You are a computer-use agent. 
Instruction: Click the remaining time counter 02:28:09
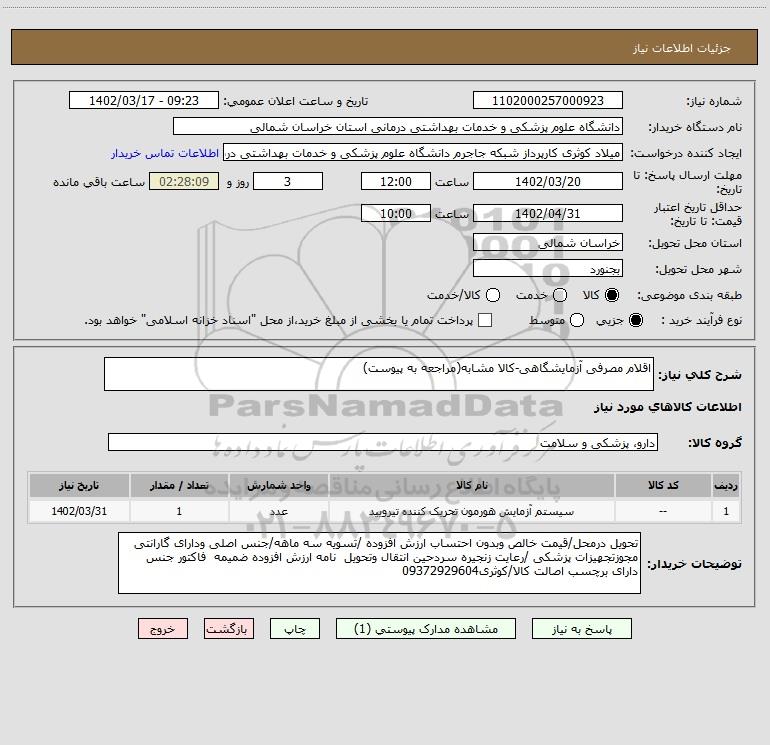[x=184, y=182]
